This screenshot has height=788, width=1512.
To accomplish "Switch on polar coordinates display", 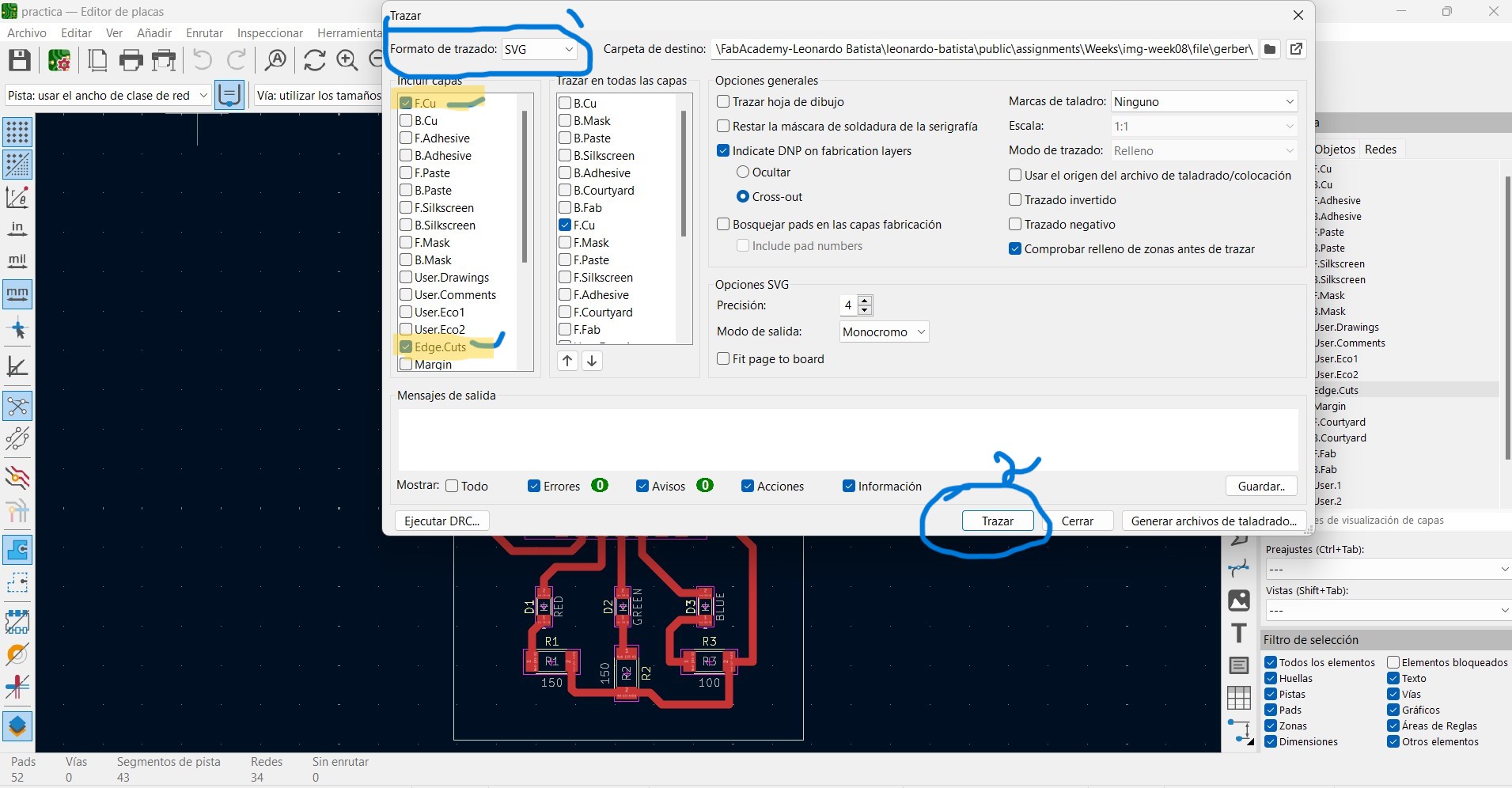I will coord(17,196).
